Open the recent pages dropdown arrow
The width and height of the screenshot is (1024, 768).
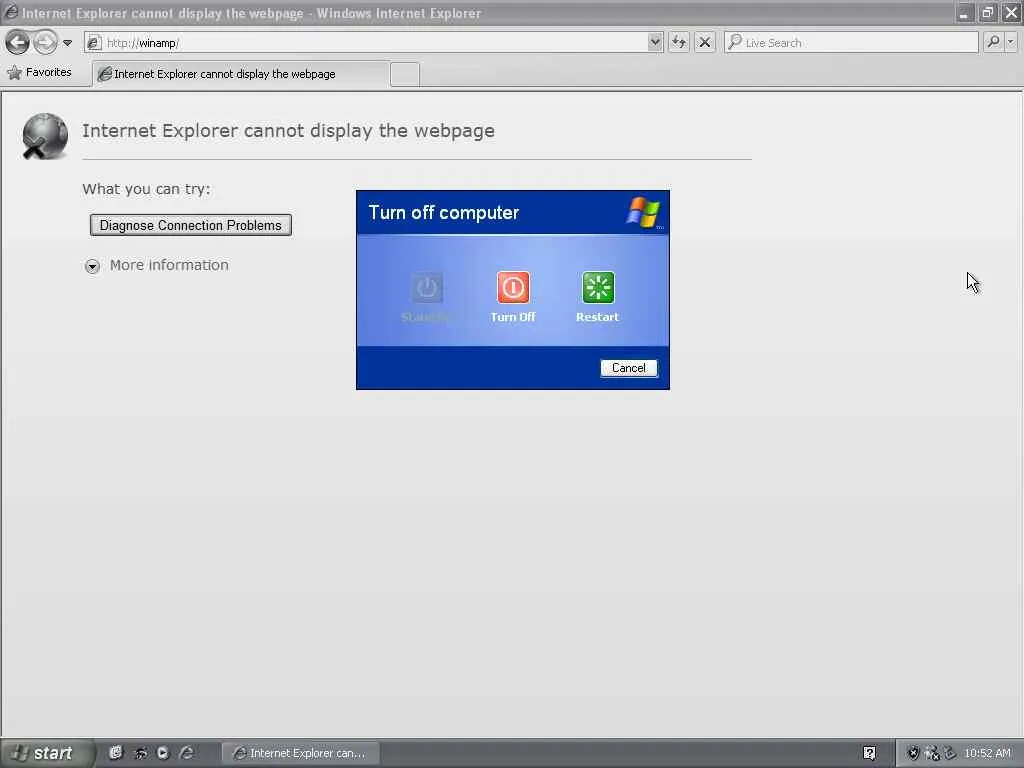coord(67,43)
